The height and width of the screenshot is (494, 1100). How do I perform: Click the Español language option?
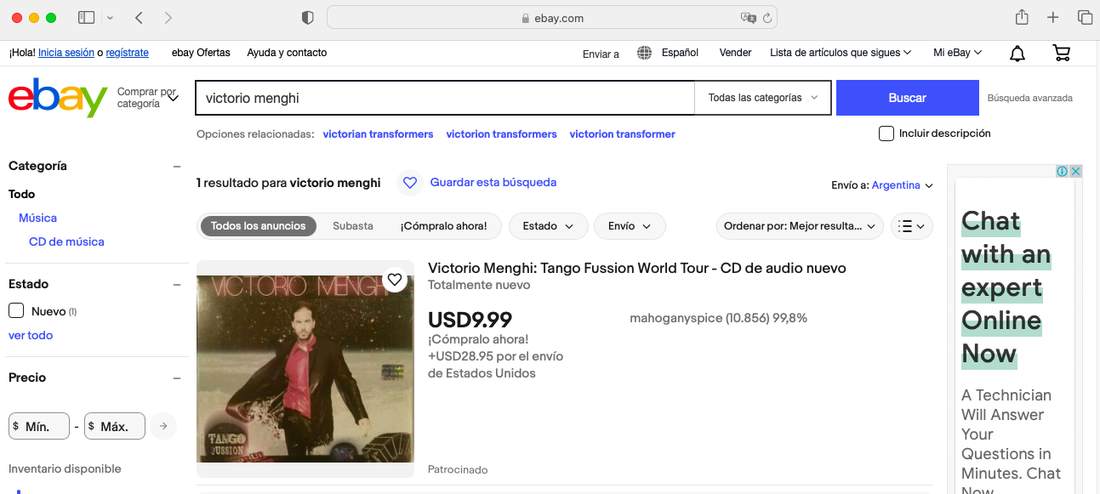(680, 53)
